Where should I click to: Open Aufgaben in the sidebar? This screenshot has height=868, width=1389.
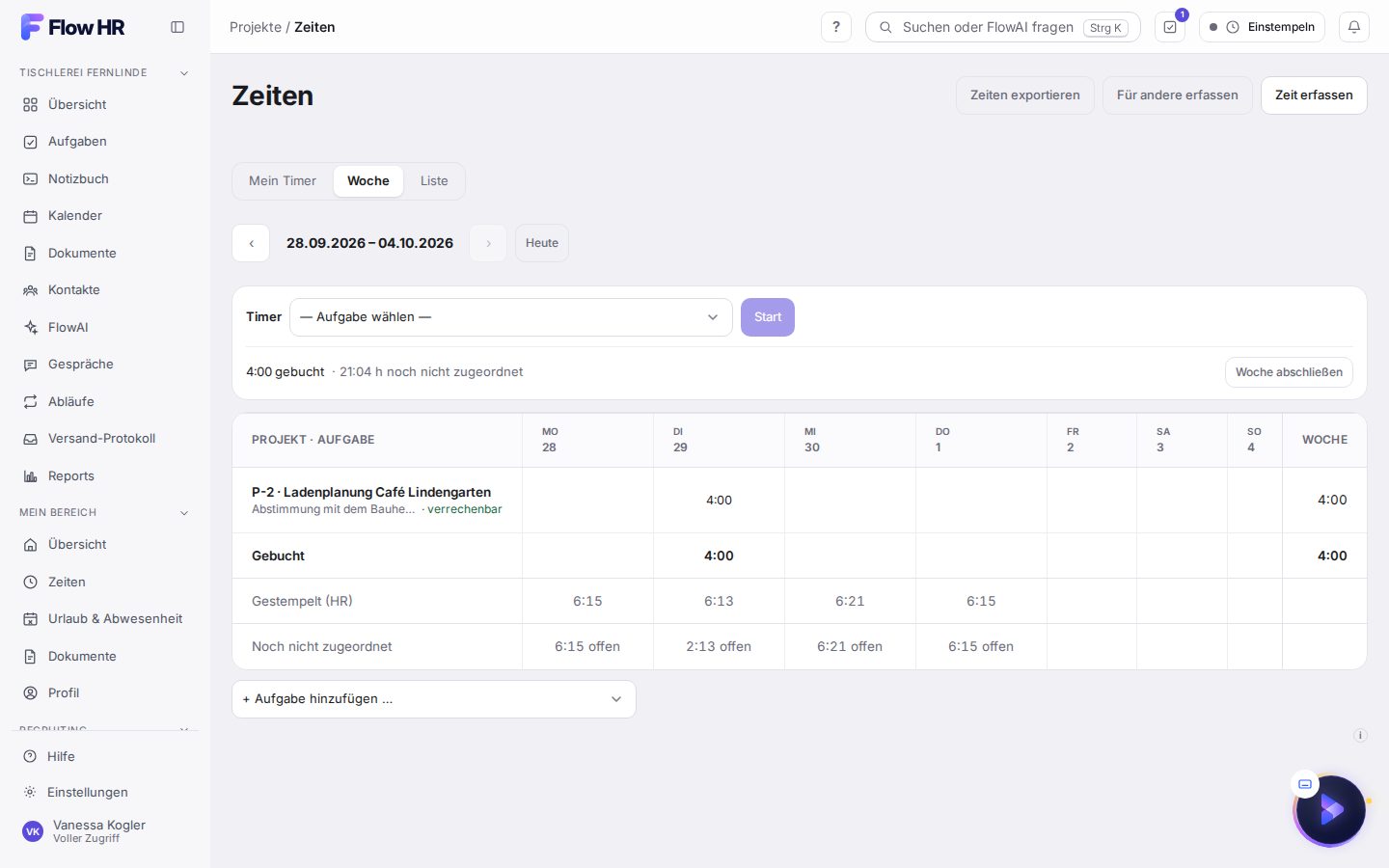pyautogui.click(x=104, y=142)
